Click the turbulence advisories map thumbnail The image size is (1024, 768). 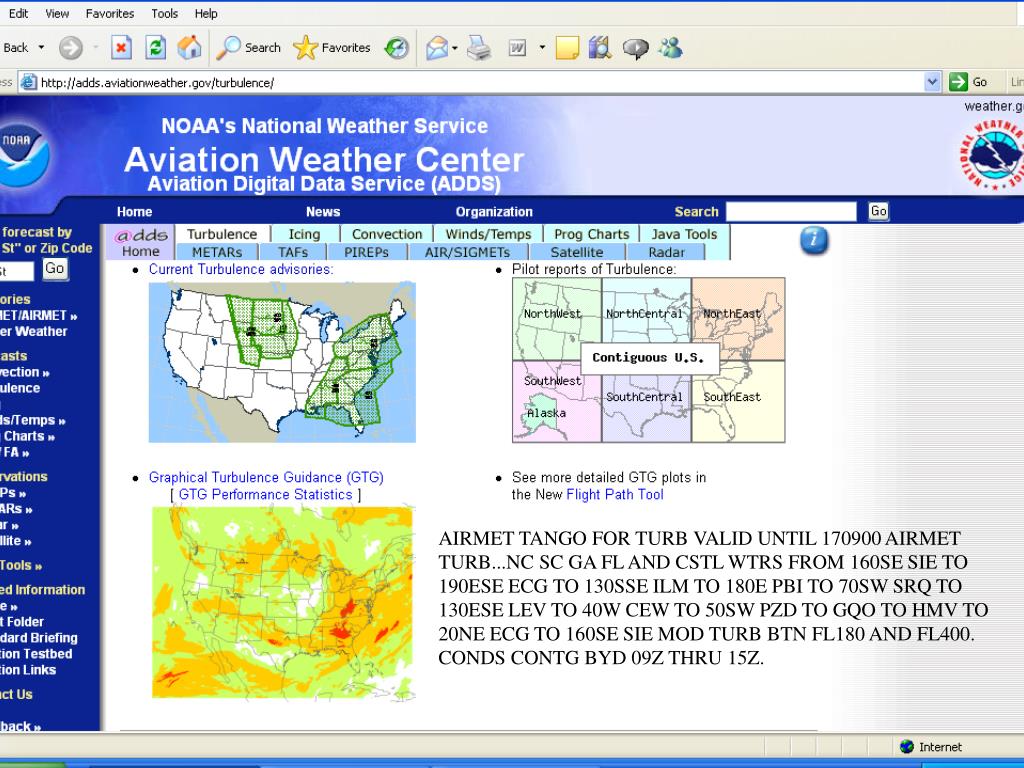(x=282, y=362)
